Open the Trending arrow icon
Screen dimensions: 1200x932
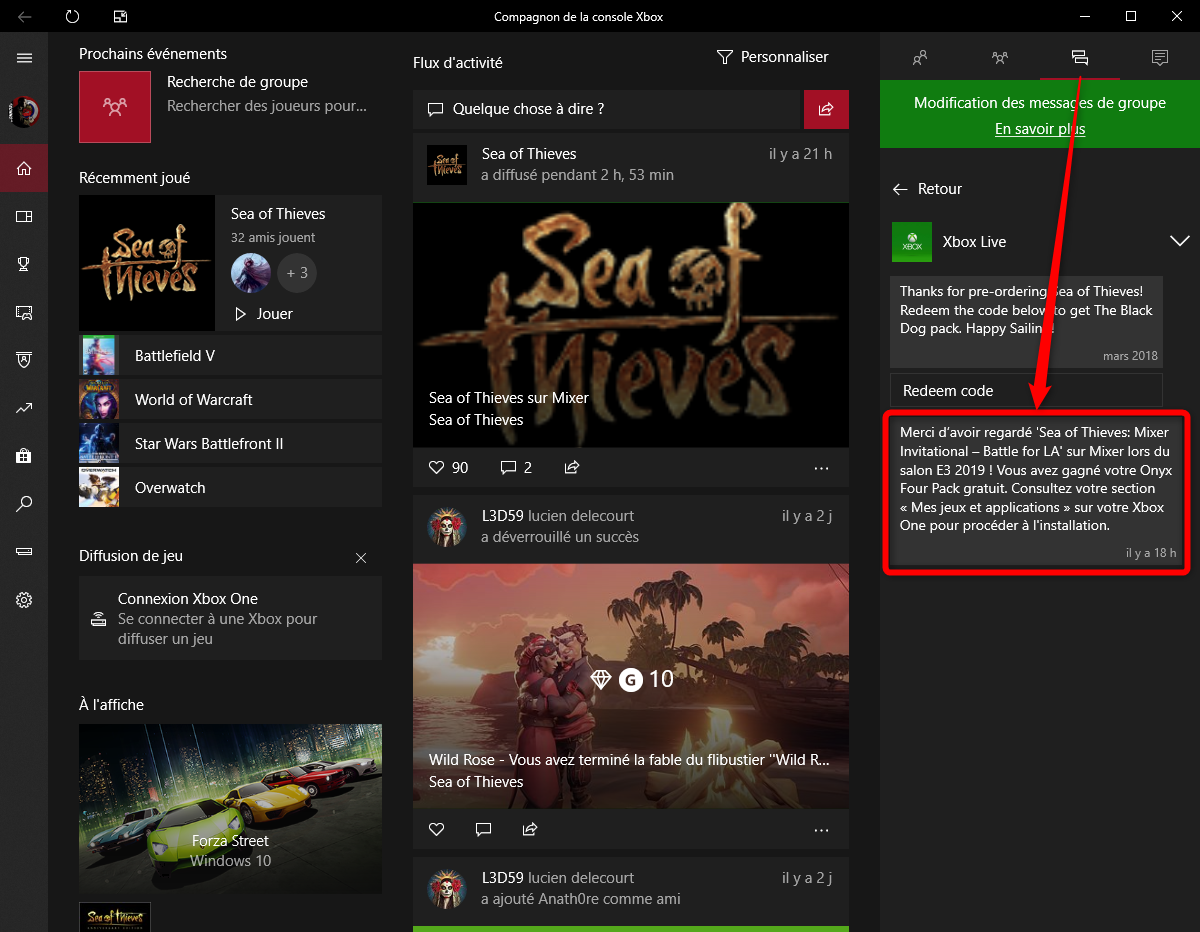click(24, 408)
